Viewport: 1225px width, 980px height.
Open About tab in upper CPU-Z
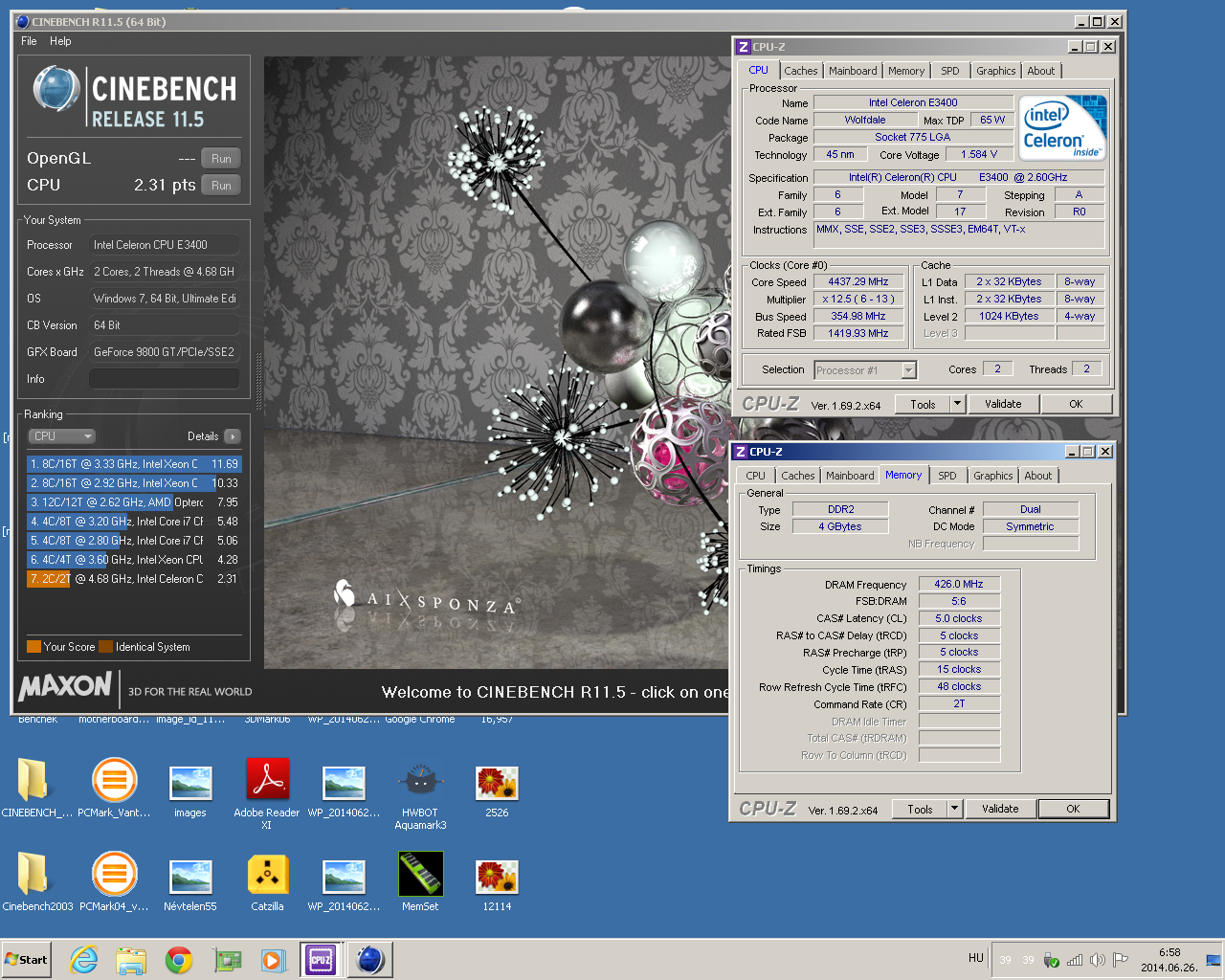click(x=1041, y=71)
